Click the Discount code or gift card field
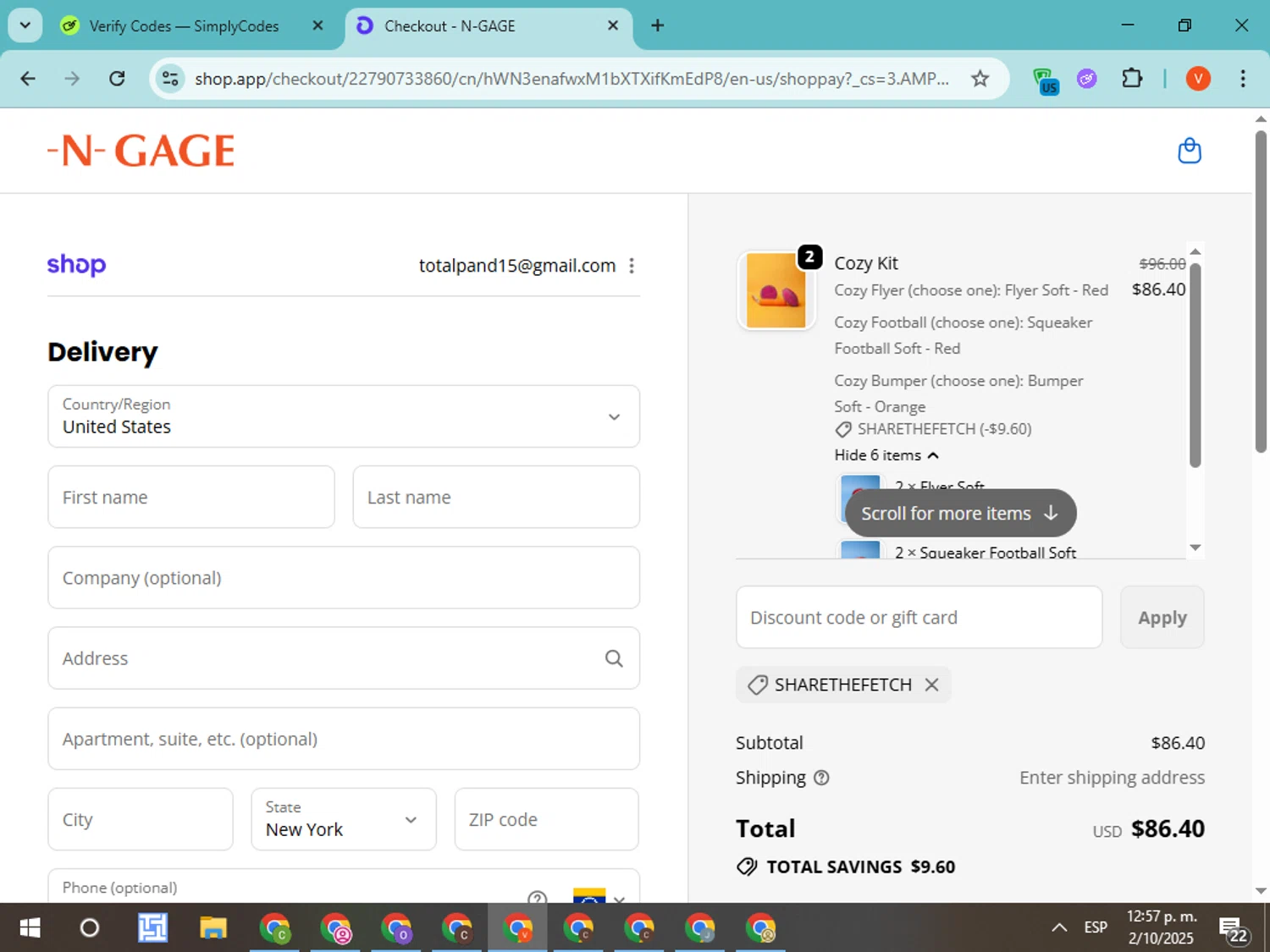The width and height of the screenshot is (1270, 952). [919, 618]
